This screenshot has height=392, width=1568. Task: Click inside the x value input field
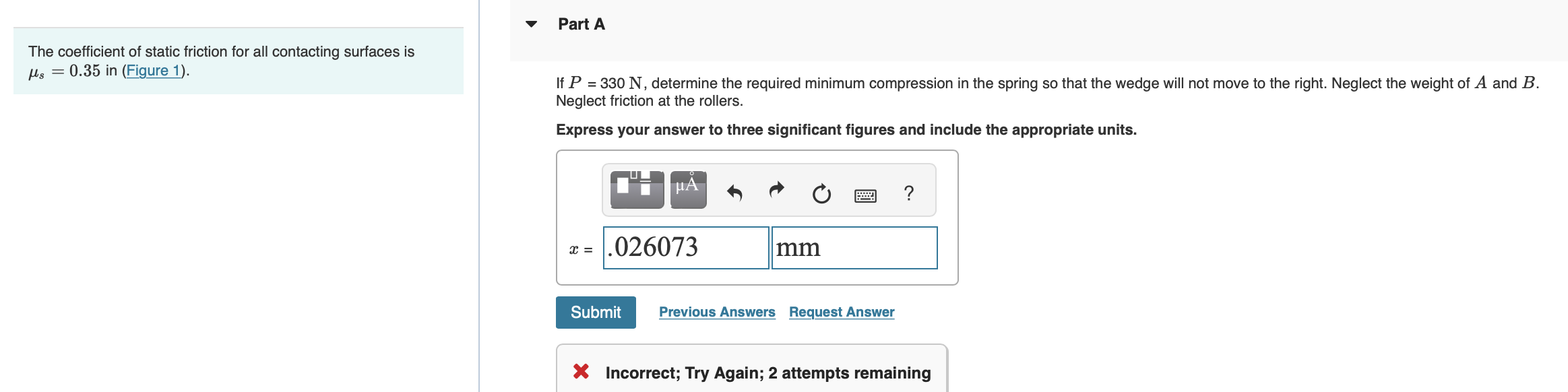click(685, 248)
